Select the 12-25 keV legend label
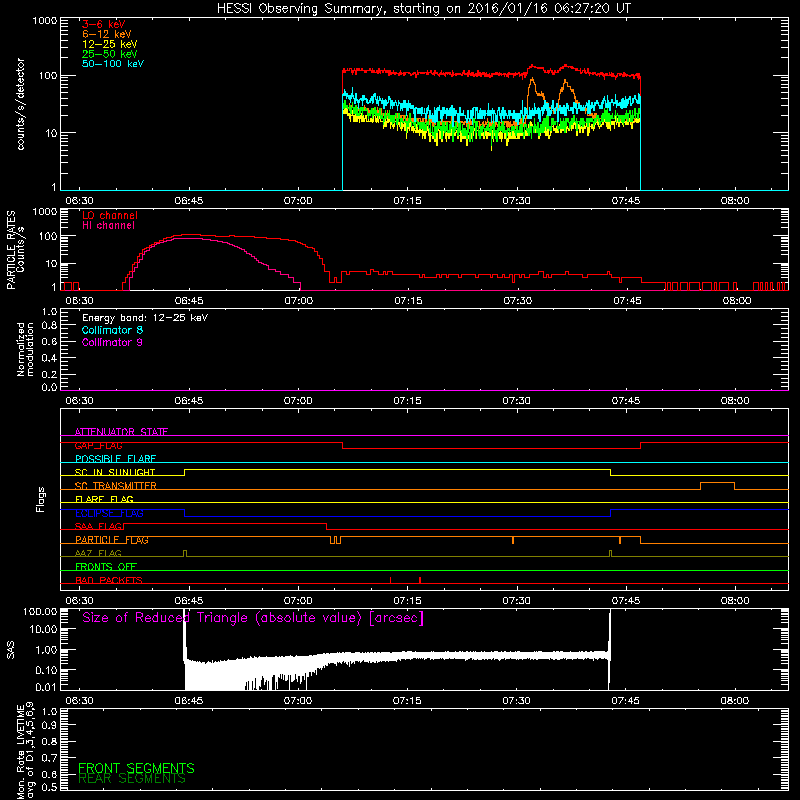The height and width of the screenshot is (800, 800). (110, 44)
